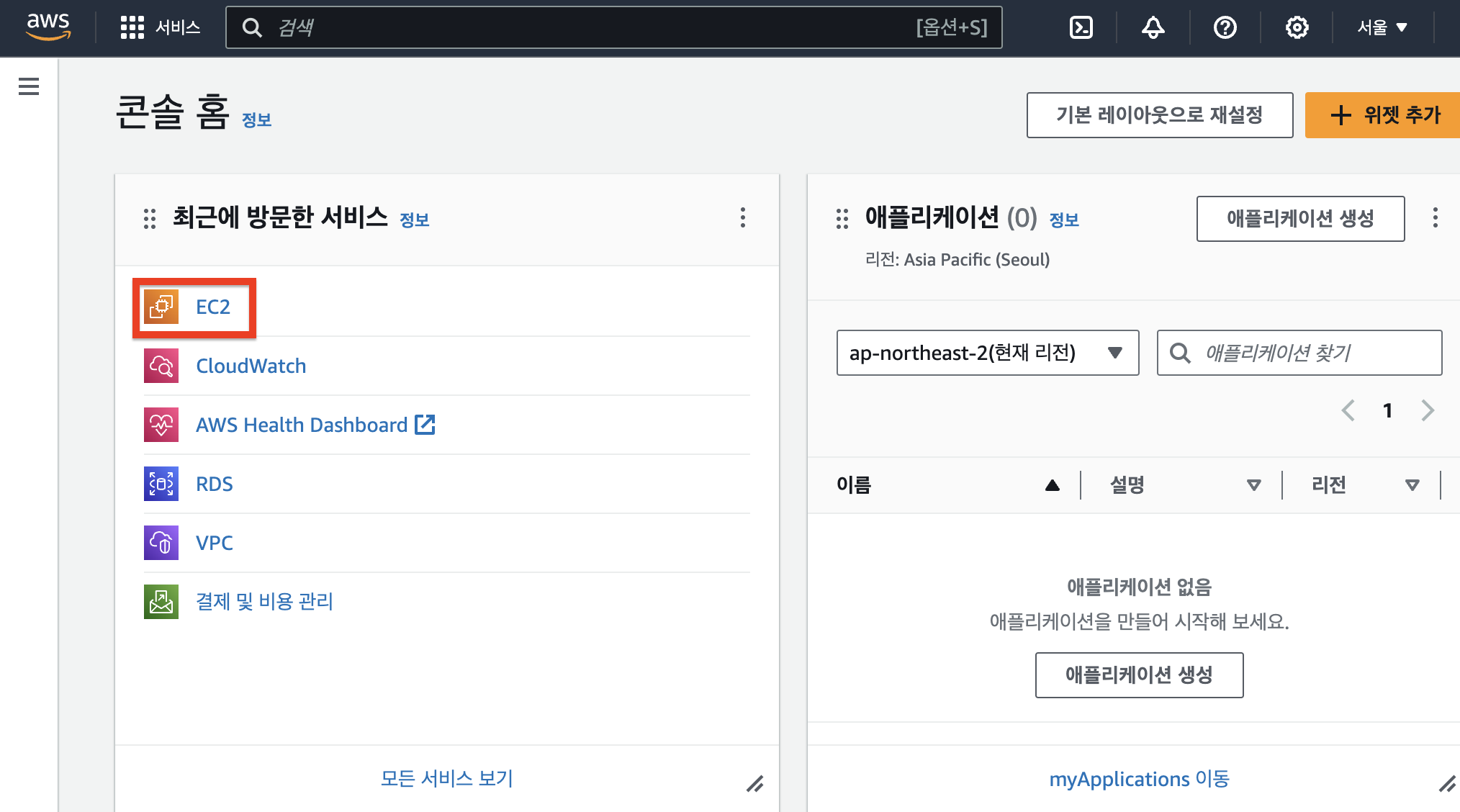Focus the 애플리케이션 찾기 search field

1299,353
